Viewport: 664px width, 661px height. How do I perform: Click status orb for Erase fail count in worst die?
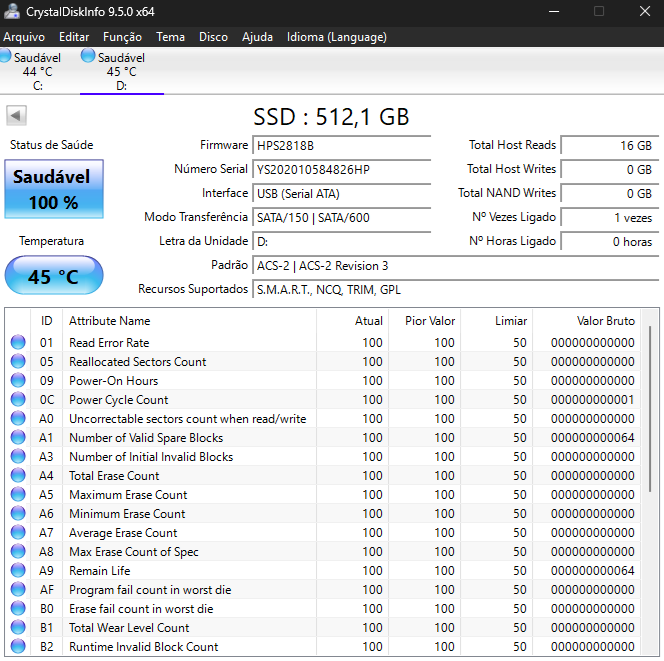18,608
